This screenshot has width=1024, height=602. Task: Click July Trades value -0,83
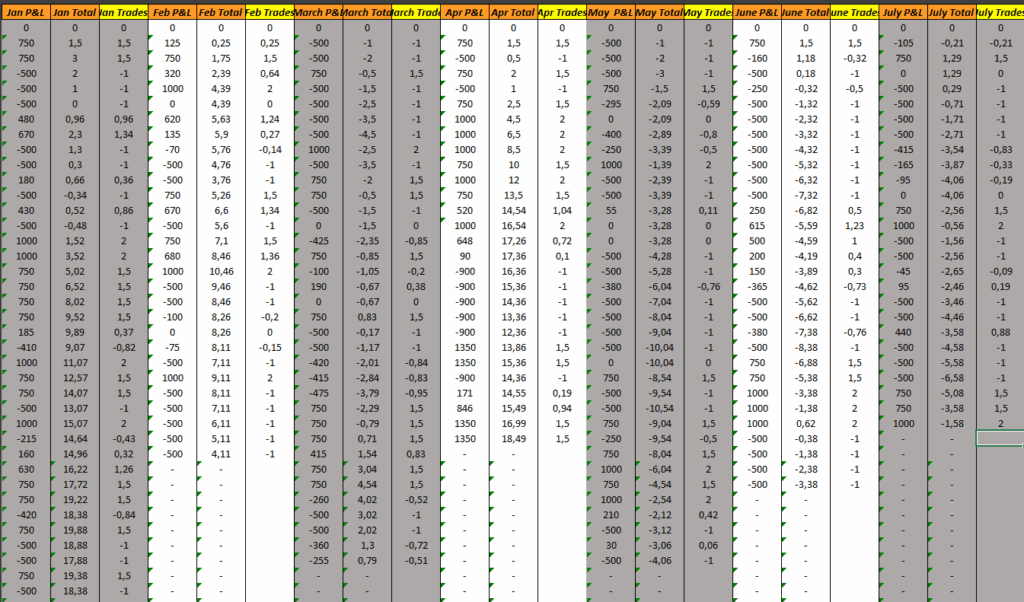pos(1000,150)
